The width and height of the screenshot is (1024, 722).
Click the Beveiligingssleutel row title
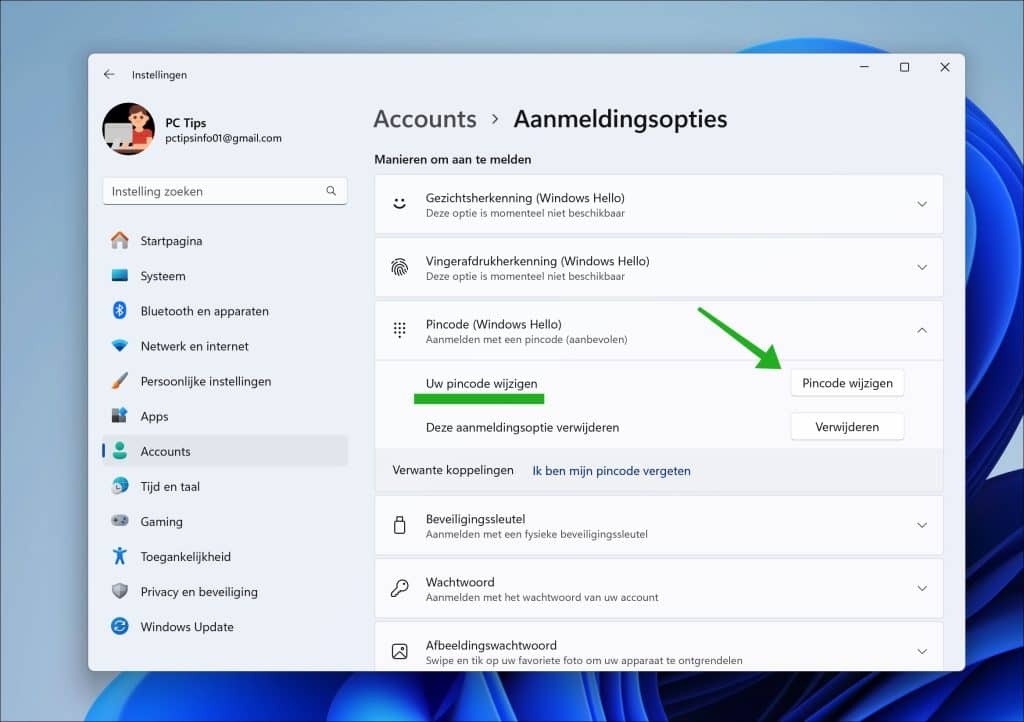(x=475, y=519)
